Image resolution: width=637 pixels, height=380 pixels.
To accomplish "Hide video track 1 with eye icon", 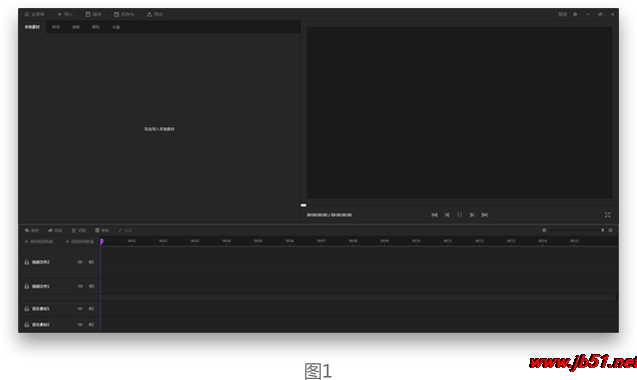I will tap(80, 286).
